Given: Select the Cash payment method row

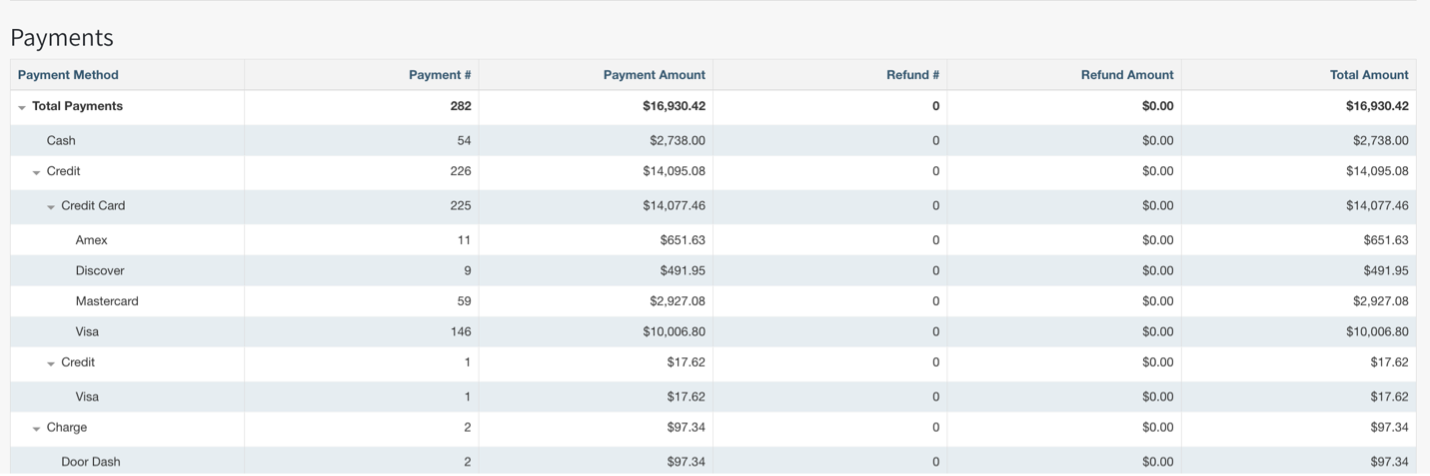Looking at the screenshot, I should tap(61, 141).
